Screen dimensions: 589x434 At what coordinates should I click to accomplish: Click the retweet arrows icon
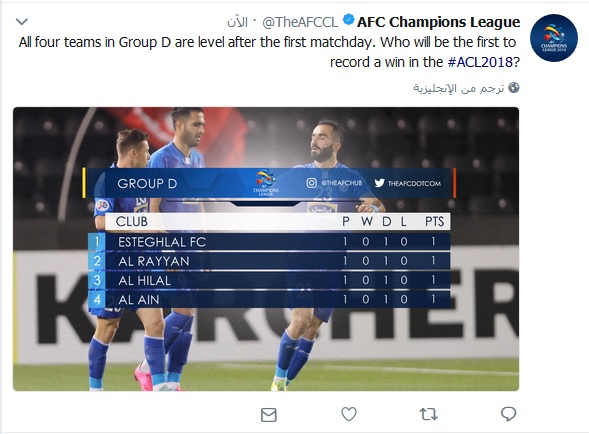428,414
